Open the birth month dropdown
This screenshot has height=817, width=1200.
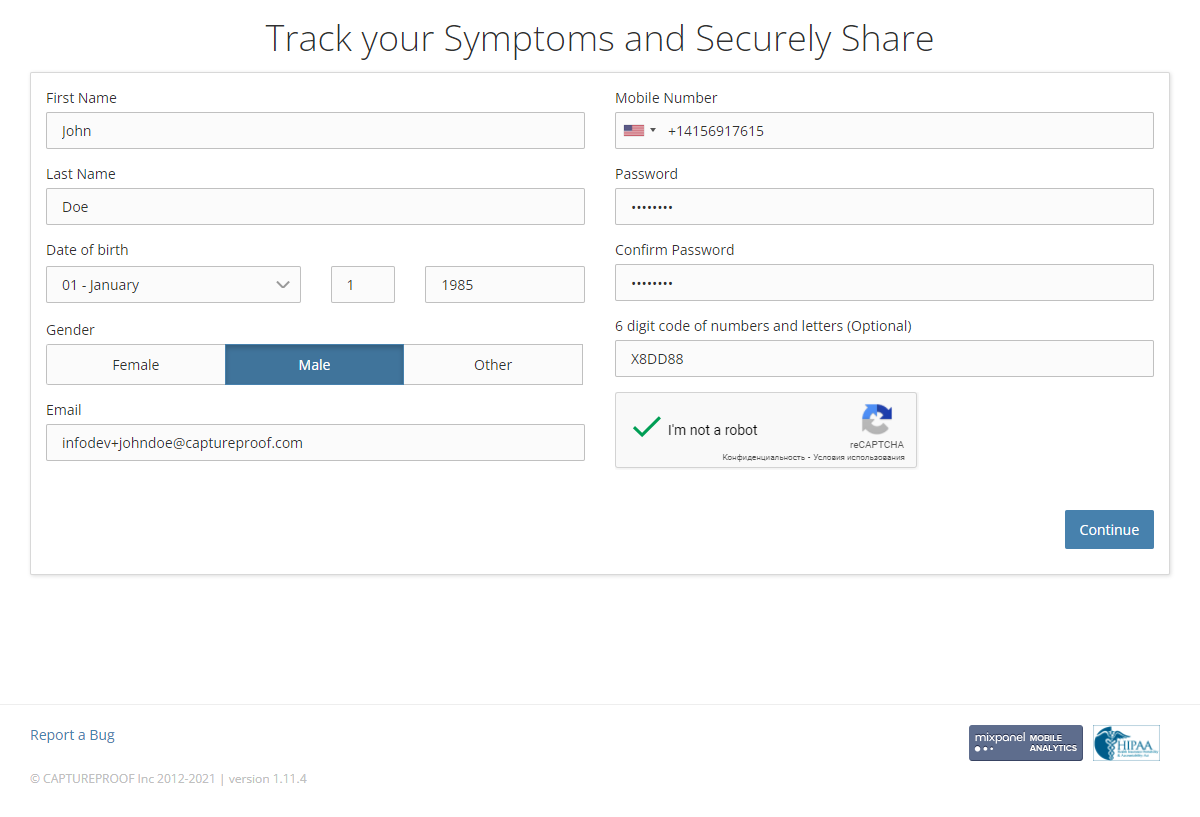pos(173,285)
